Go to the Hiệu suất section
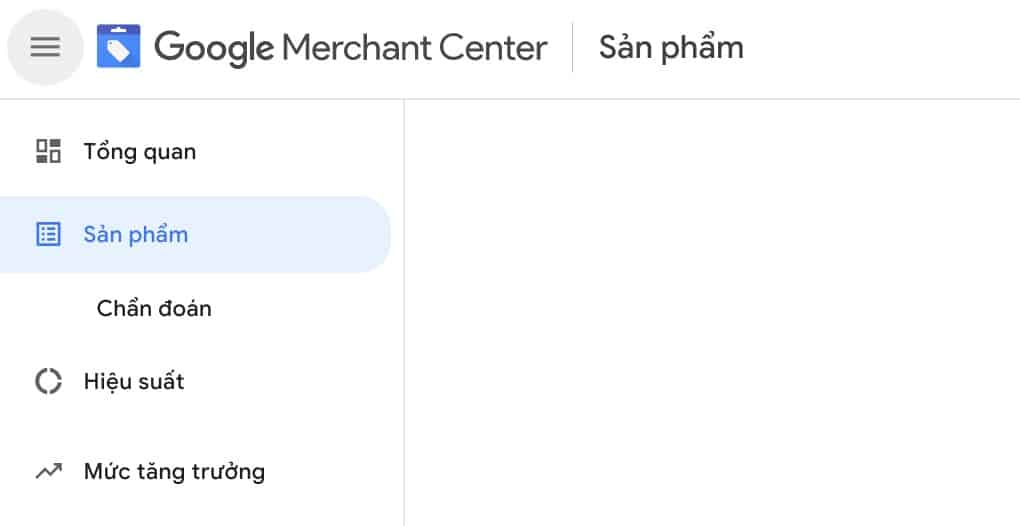 click(x=134, y=382)
